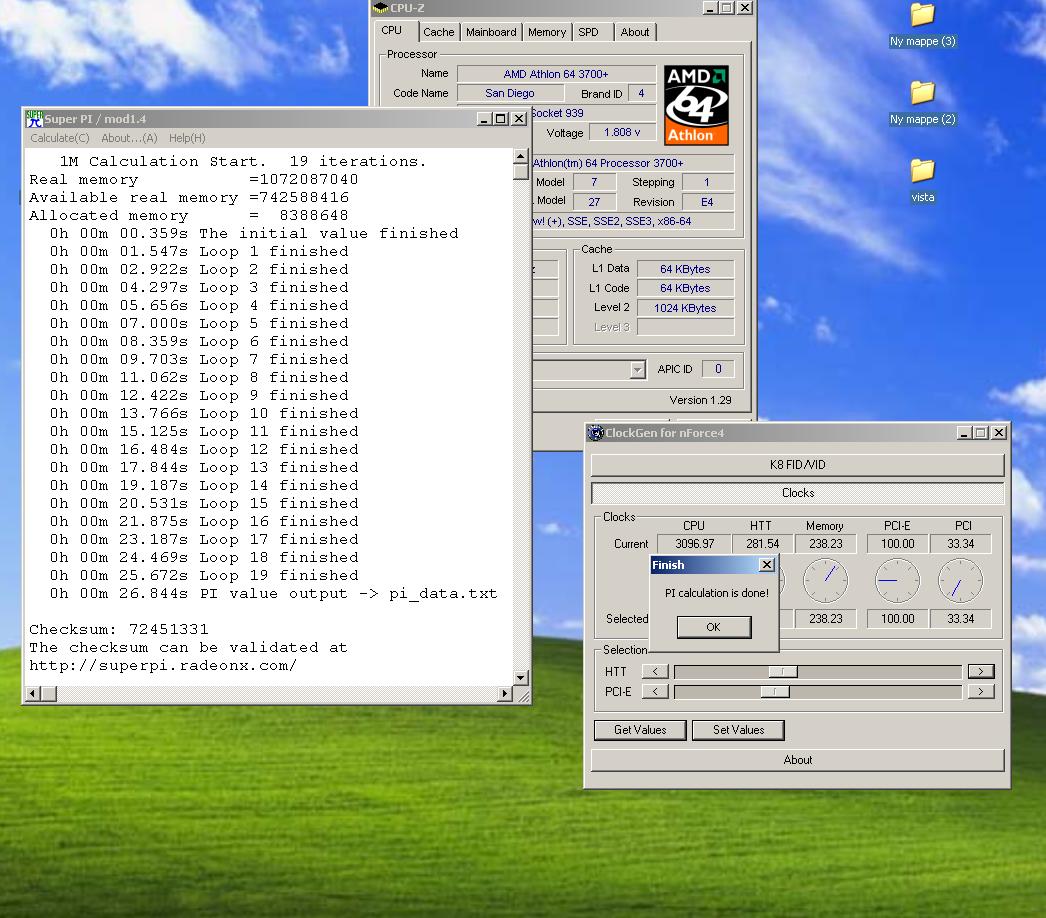1046x918 pixels.
Task: Click the 'PI value output -> pi_data.txt' line
Action: click(274, 593)
